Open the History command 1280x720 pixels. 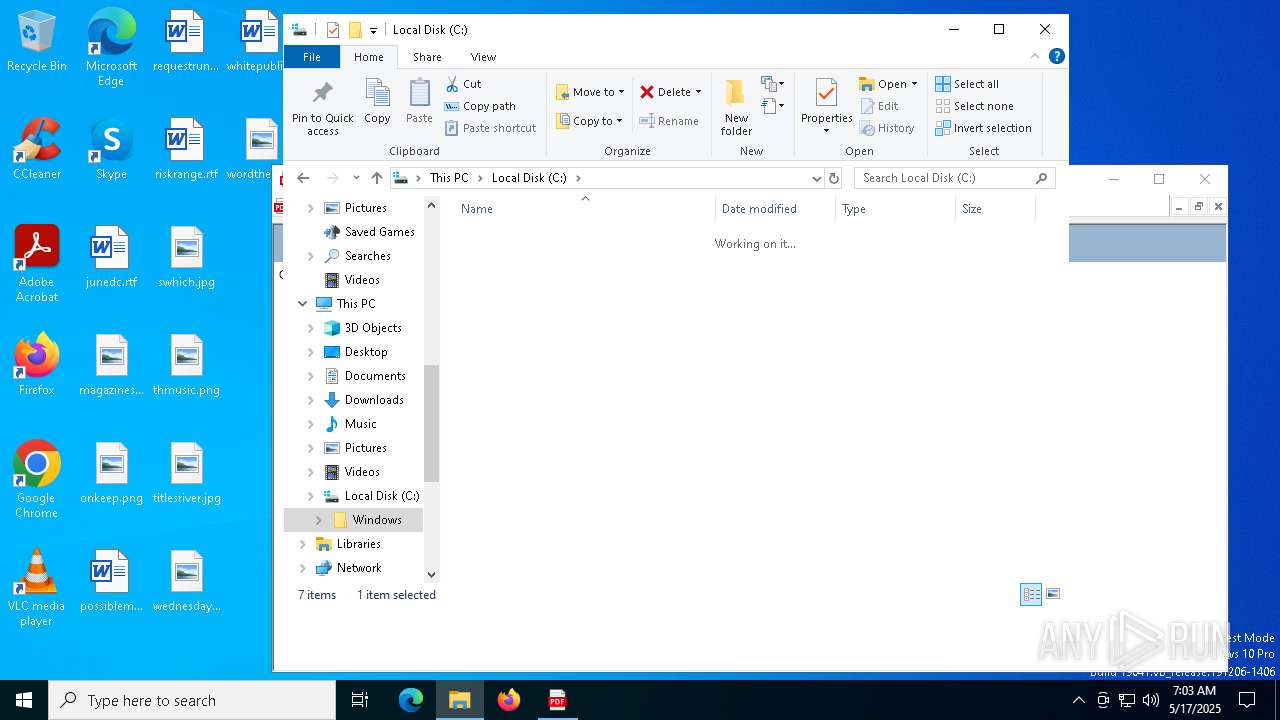pos(887,128)
